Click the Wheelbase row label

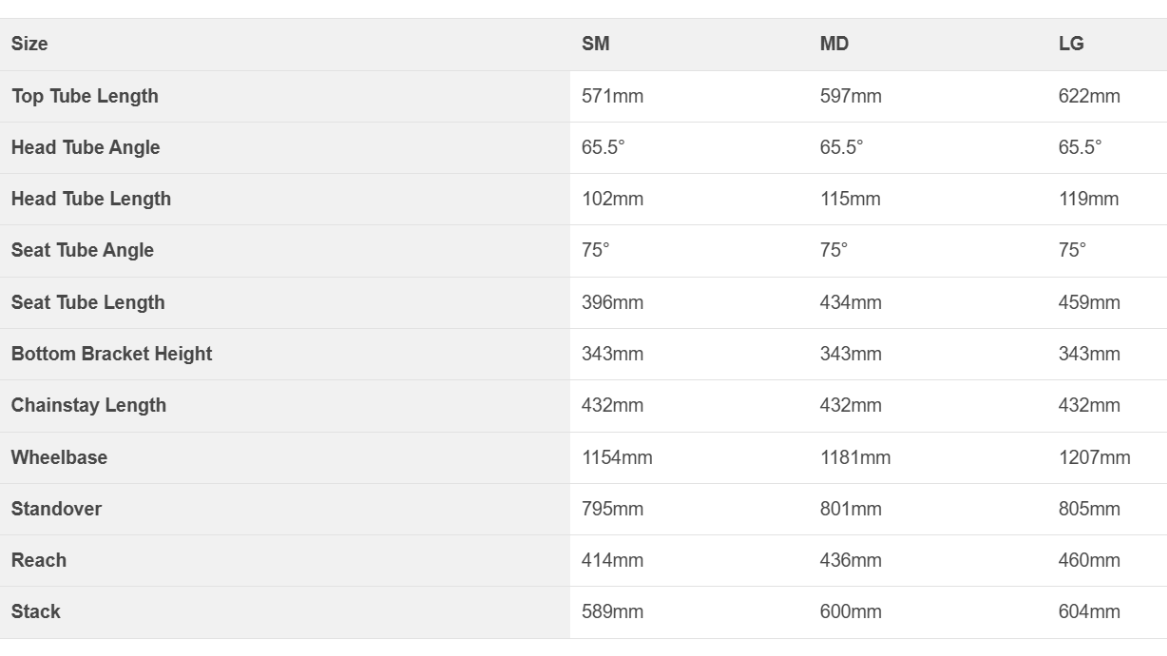point(60,457)
